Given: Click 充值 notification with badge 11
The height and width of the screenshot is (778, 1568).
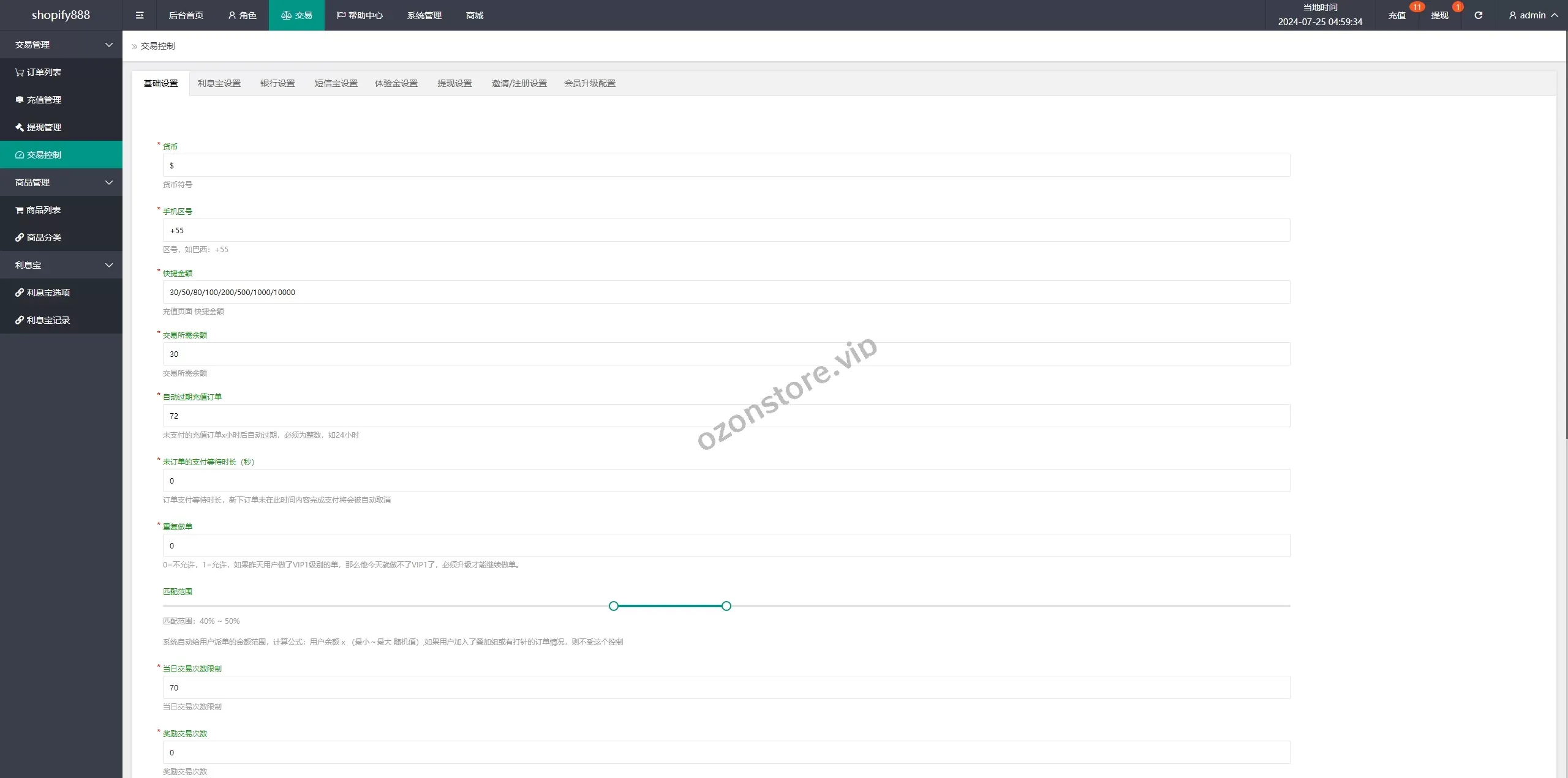Looking at the screenshot, I should tap(1396, 15).
